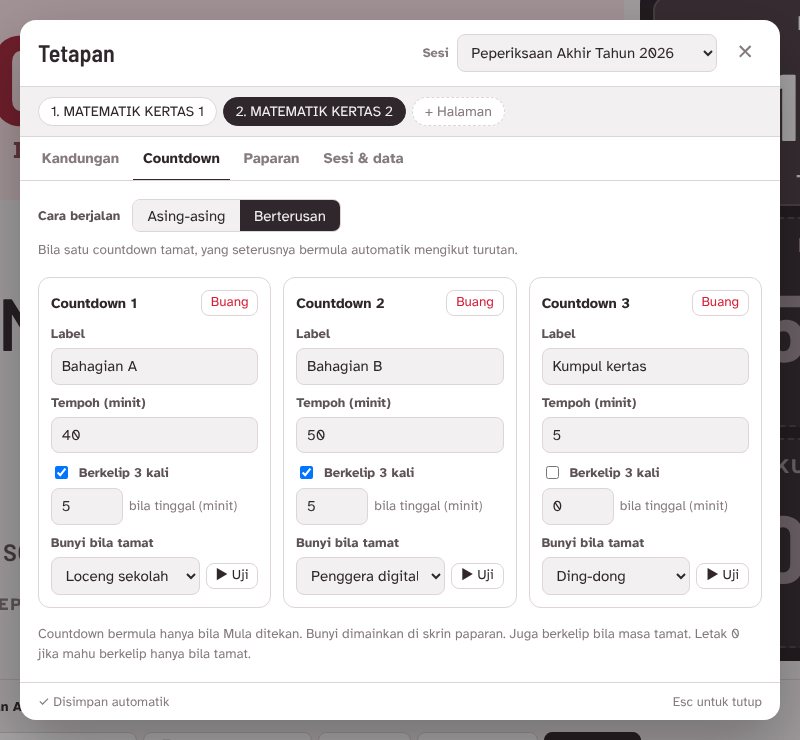Play test sound Uji for Countdown 1
The height and width of the screenshot is (740, 800).
tap(232, 576)
